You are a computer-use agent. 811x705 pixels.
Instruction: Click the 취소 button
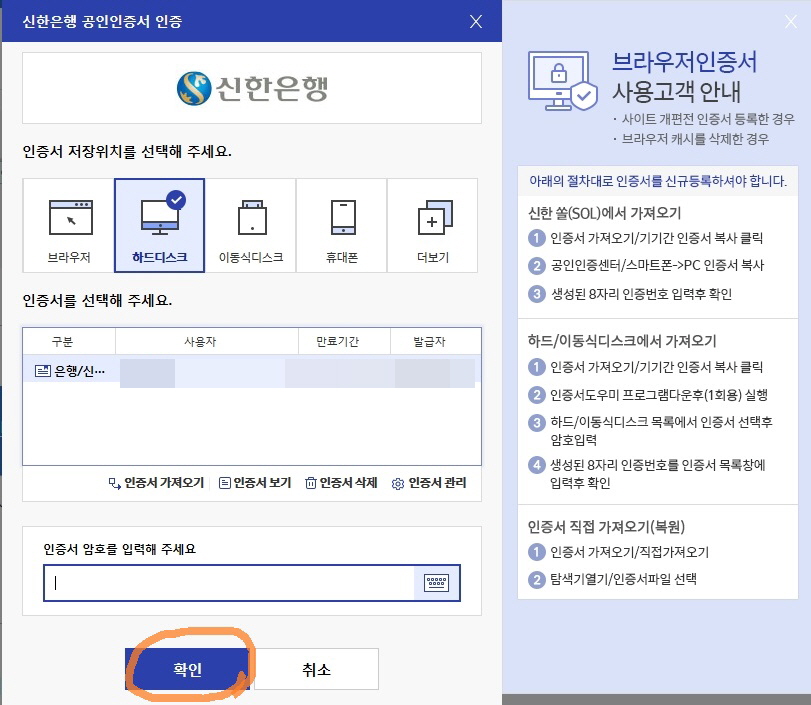(316, 669)
